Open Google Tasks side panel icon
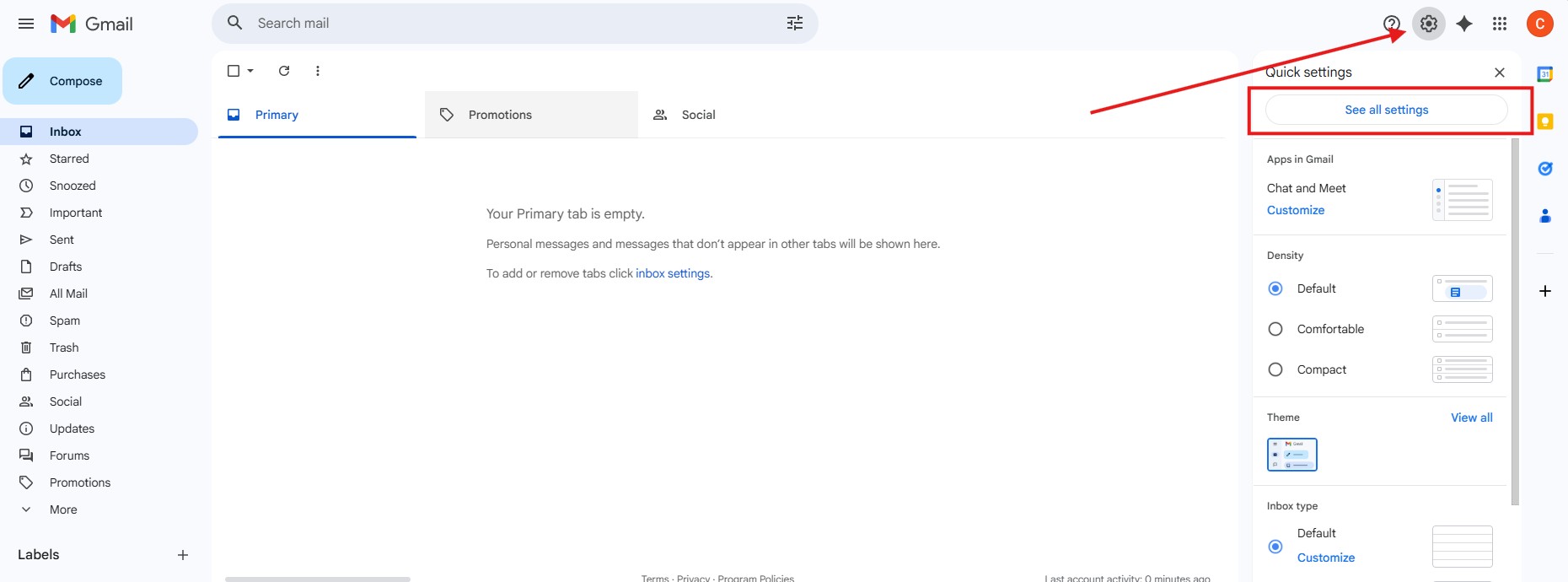Image resolution: width=1568 pixels, height=582 pixels. pyautogui.click(x=1544, y=169)
